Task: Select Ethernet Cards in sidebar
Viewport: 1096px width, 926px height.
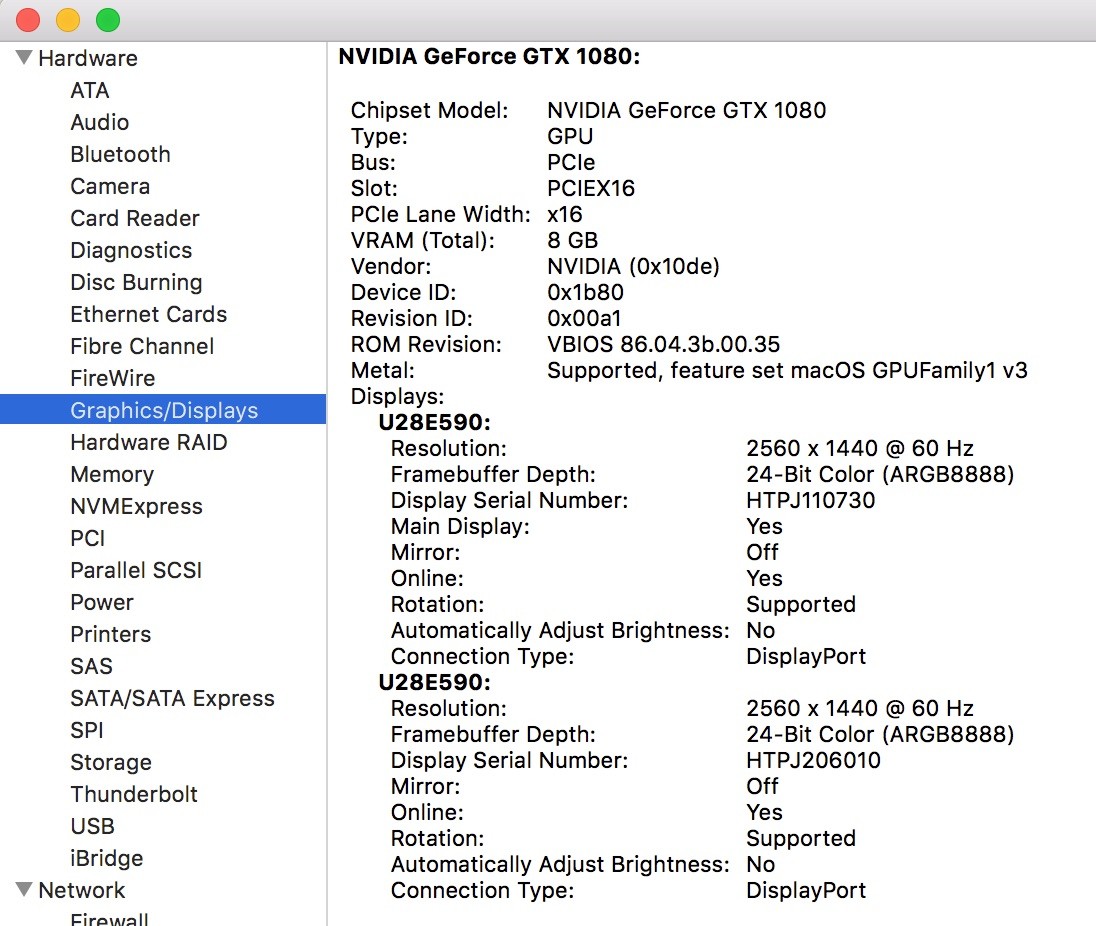Action: point(148,314)
